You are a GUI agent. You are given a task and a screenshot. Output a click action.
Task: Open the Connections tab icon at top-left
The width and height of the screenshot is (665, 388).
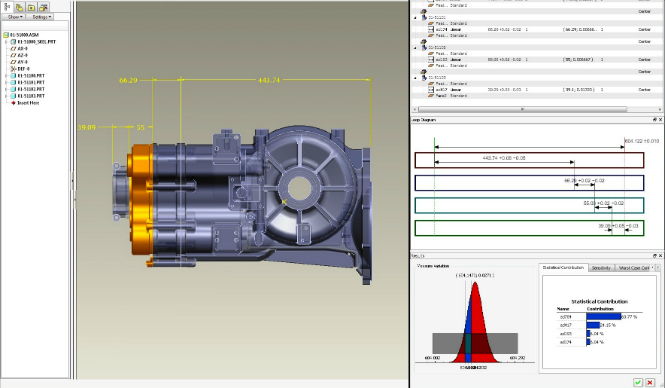click(43, 7)
